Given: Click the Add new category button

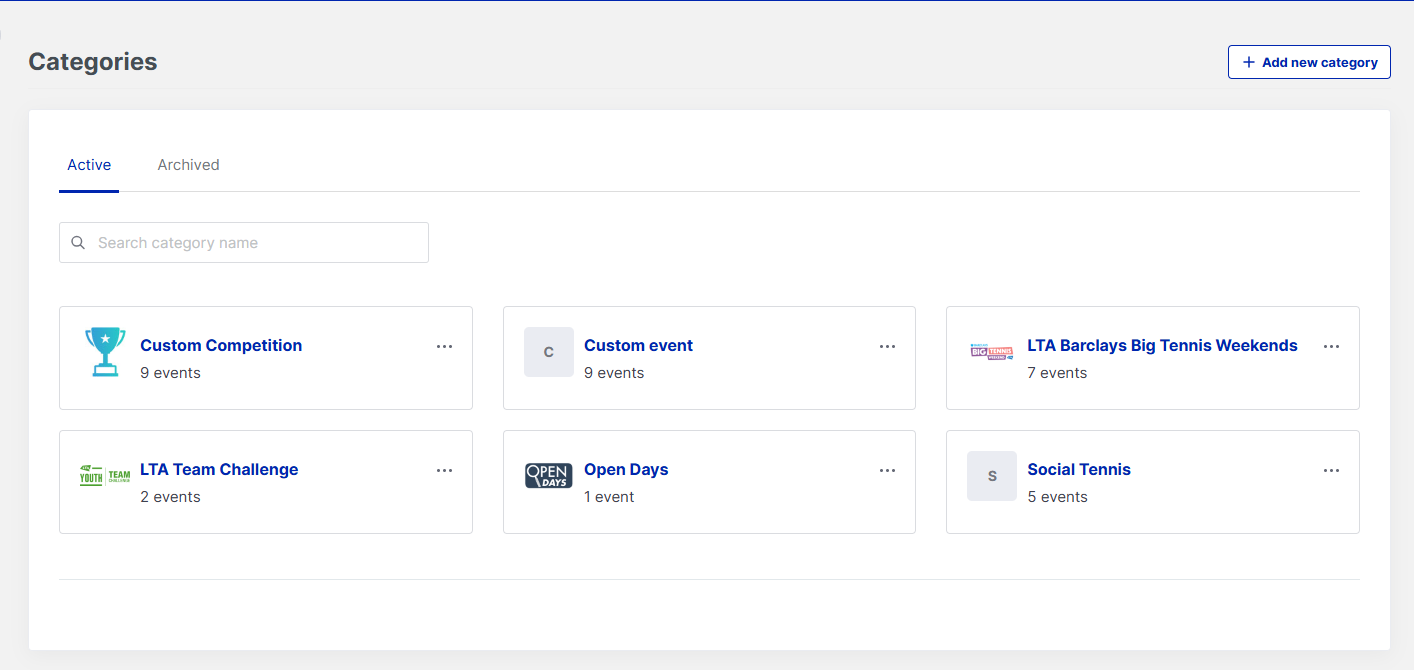Looking at the screenshot, I should pos(1309,62).
